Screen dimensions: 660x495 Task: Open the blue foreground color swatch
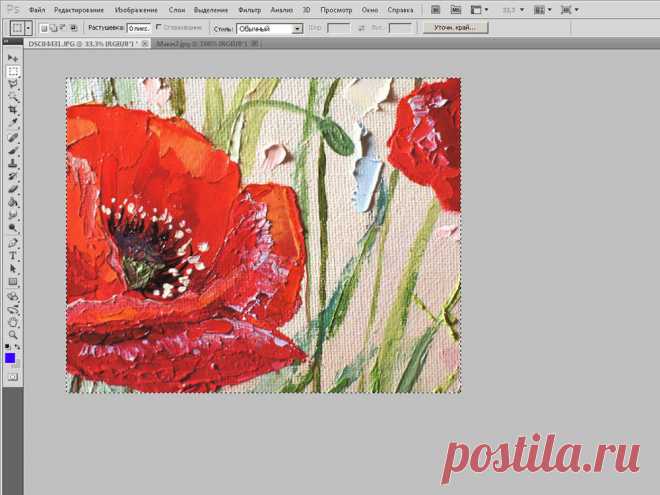click(10, 358)
